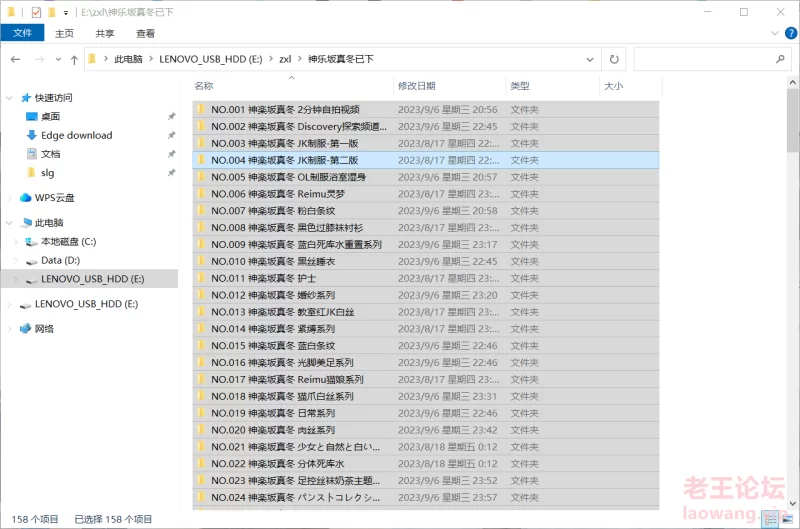Select the slg folder in quick access
The width and height of the screenshot is (800, 529).
coord(47,173)
